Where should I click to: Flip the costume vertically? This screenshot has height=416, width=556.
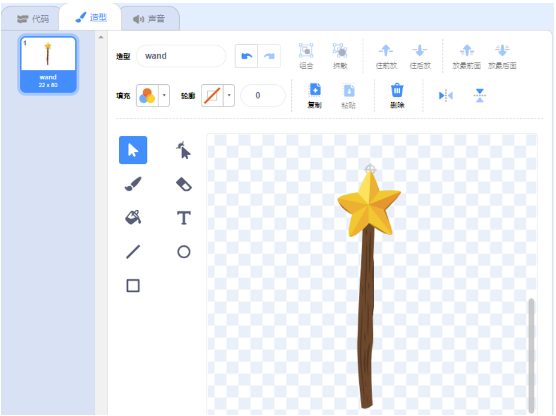tap(480, 95)
